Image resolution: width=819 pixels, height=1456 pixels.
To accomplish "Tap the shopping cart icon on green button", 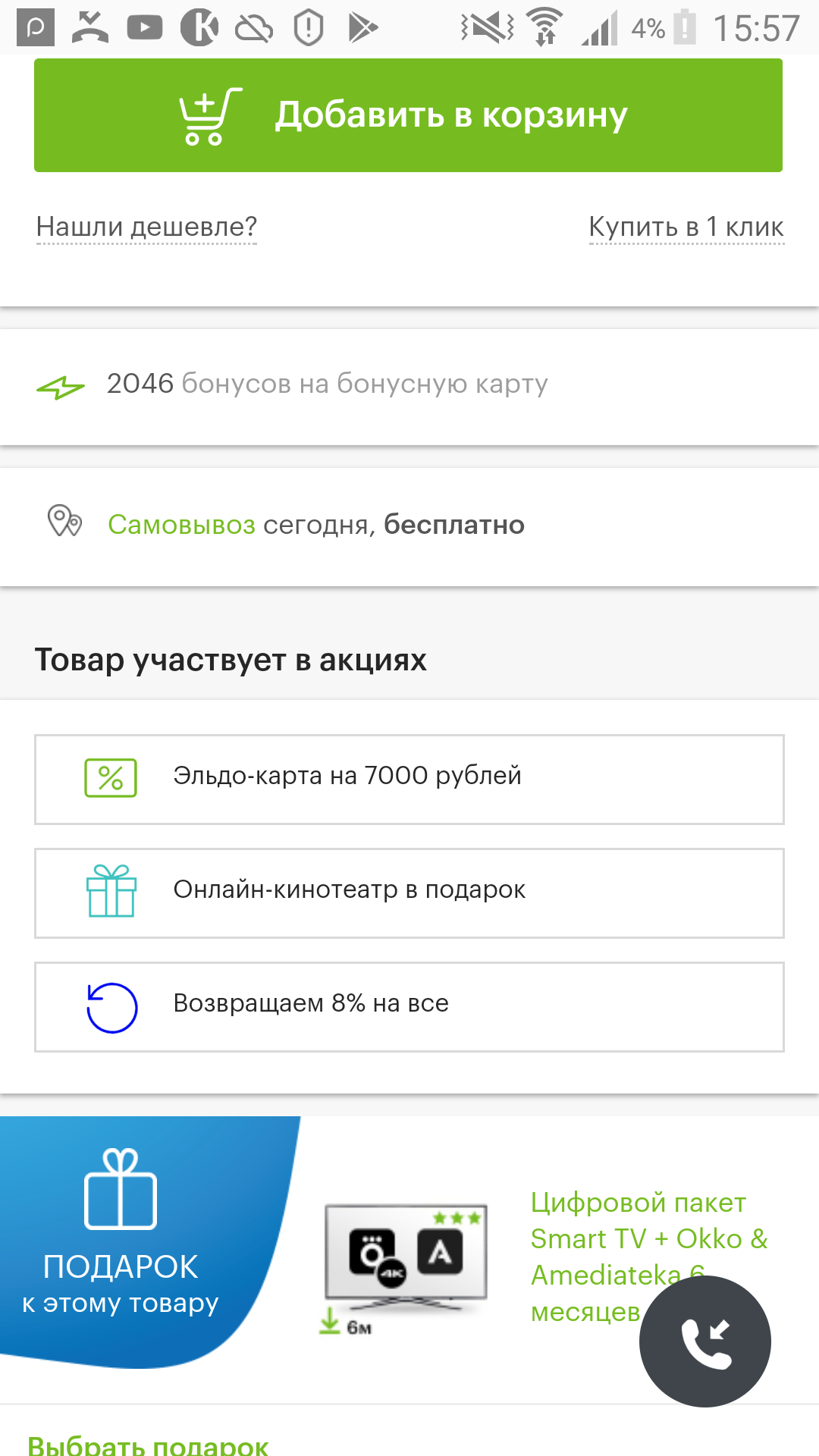I will (209, 116).
